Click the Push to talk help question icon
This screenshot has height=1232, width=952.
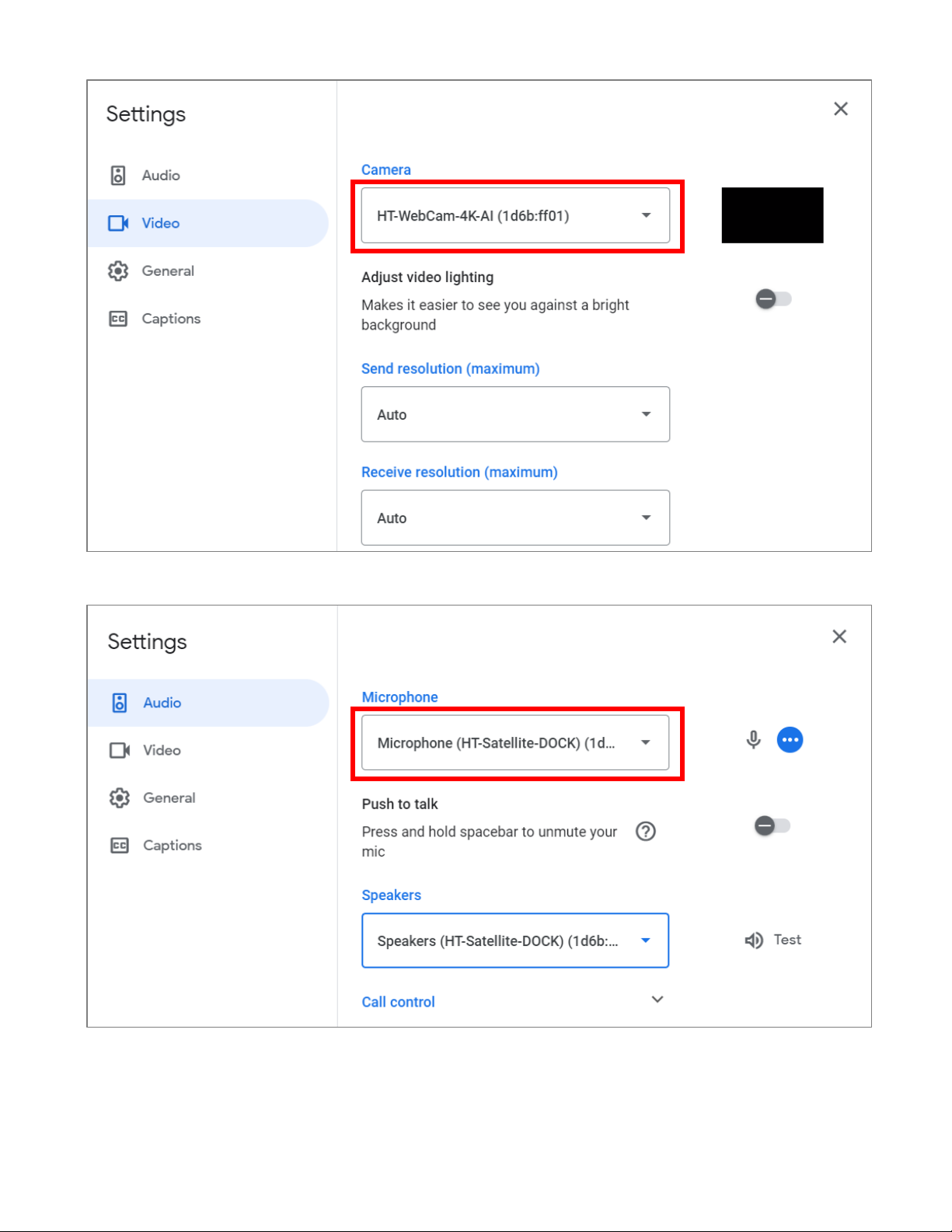(x=646, y=832)
